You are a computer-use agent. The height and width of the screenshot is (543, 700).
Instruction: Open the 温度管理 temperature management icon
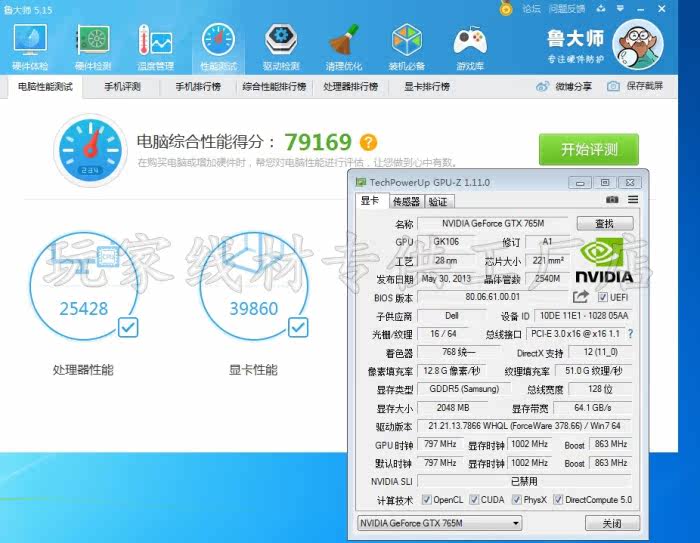tap(155, 47)
